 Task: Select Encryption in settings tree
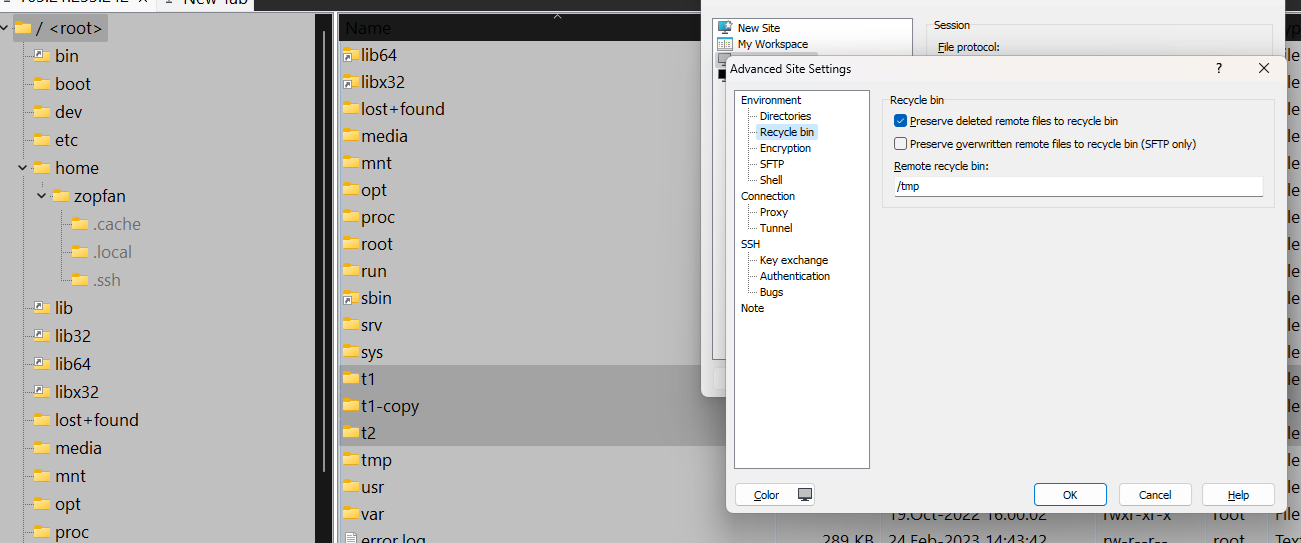[785, 148]
